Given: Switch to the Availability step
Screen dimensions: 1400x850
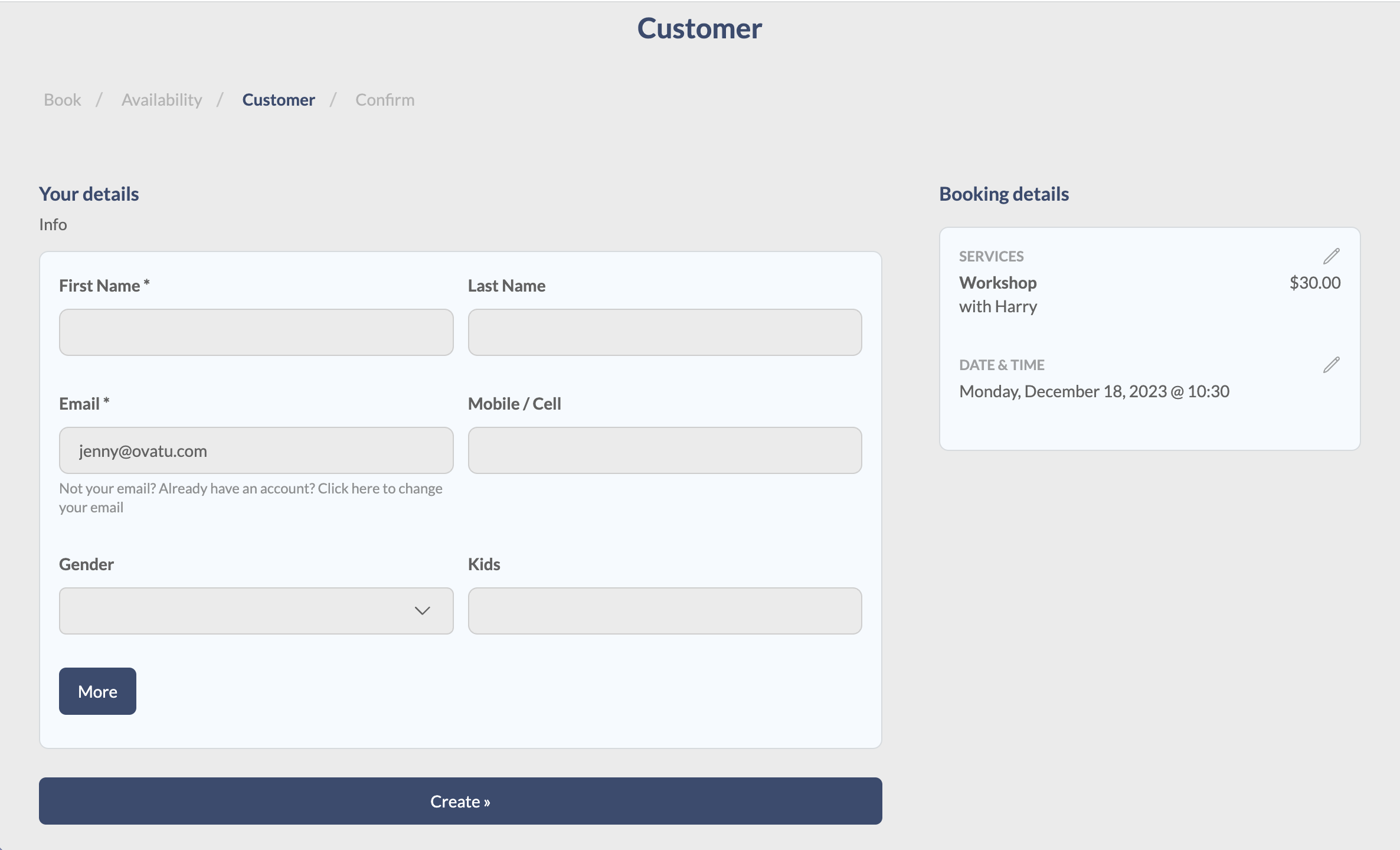Looking at the screenshot, I should (x=162, y=99).
